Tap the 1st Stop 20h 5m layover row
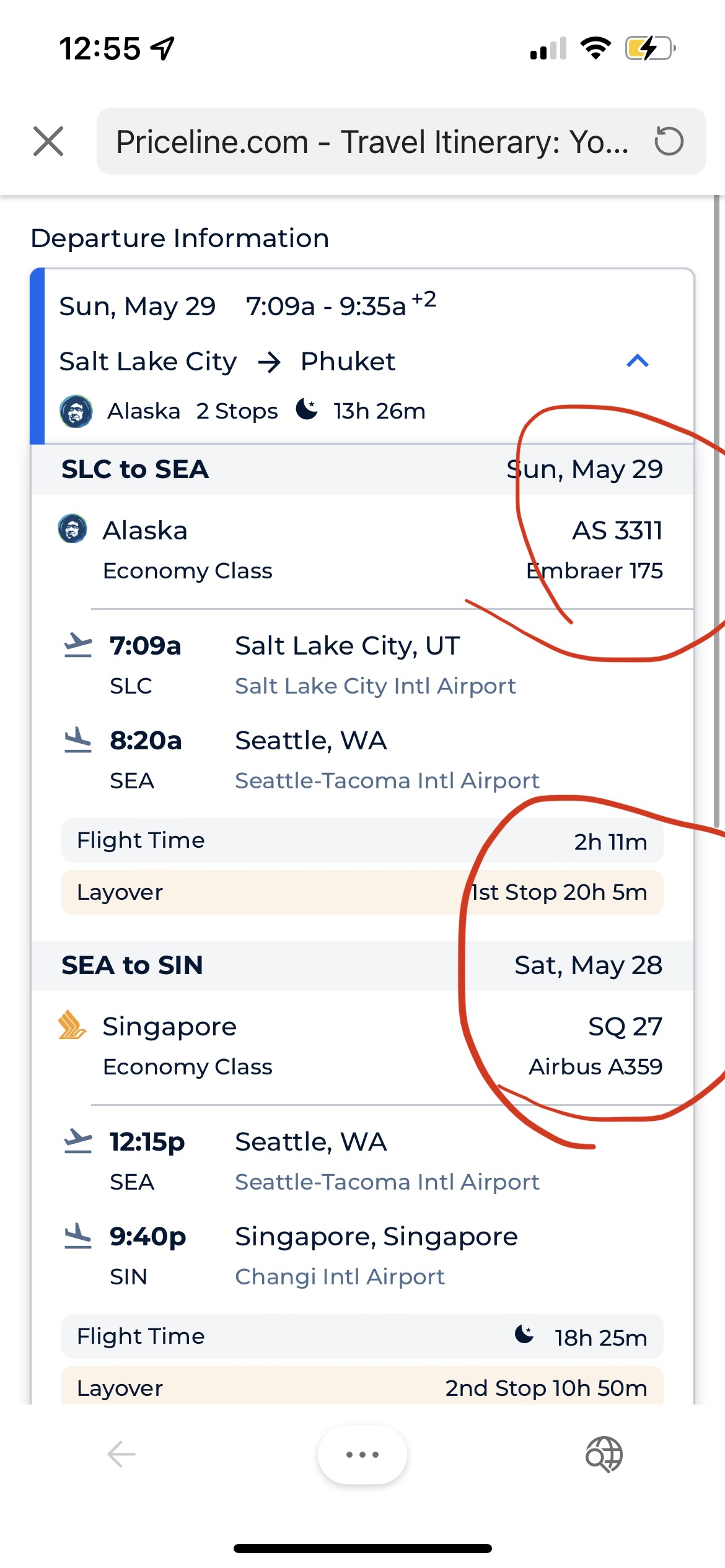Screen dimensions: 725x1568 362,892
